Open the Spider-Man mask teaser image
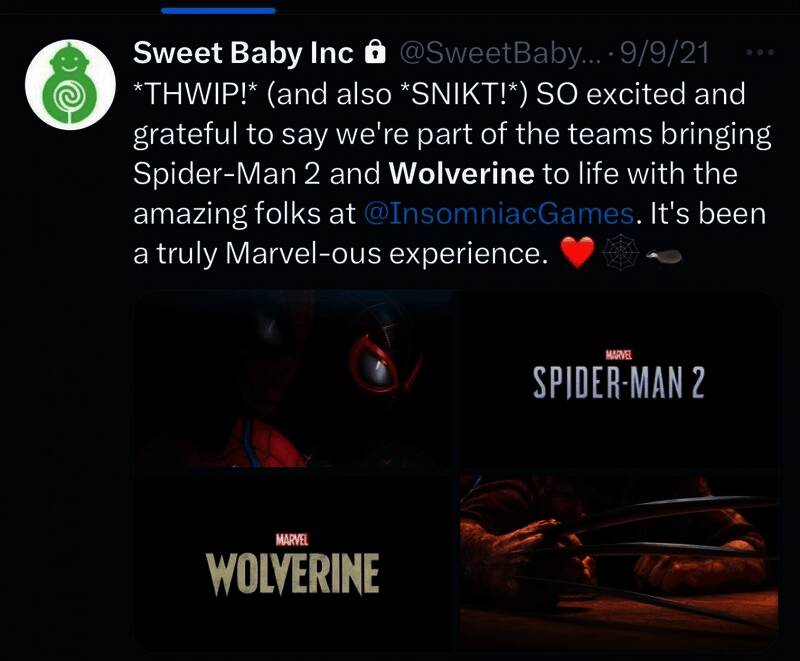 pos(294,379)
